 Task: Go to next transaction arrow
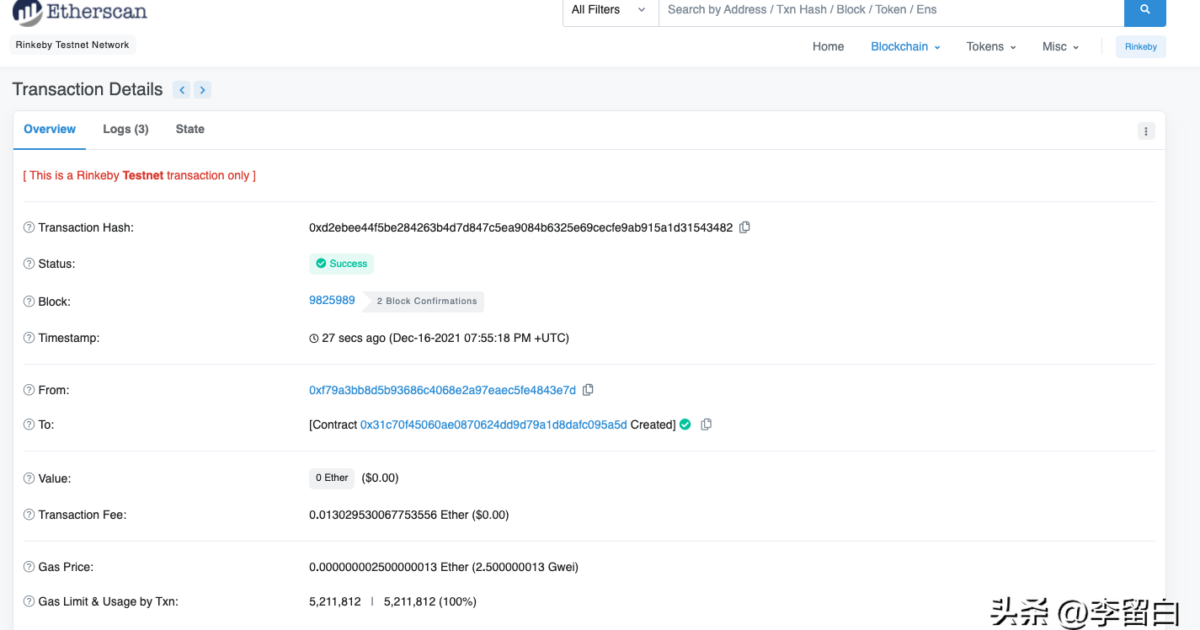point(202,90)
